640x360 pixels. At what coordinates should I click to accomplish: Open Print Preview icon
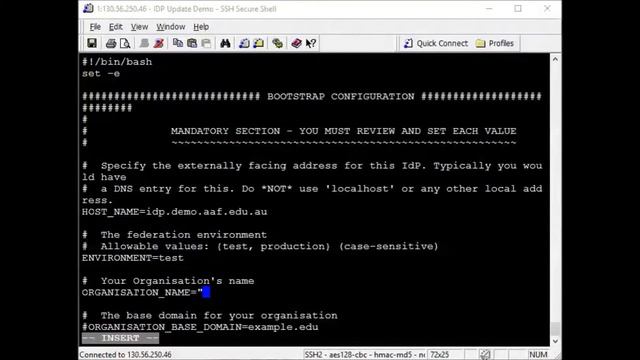pos(125,43)
